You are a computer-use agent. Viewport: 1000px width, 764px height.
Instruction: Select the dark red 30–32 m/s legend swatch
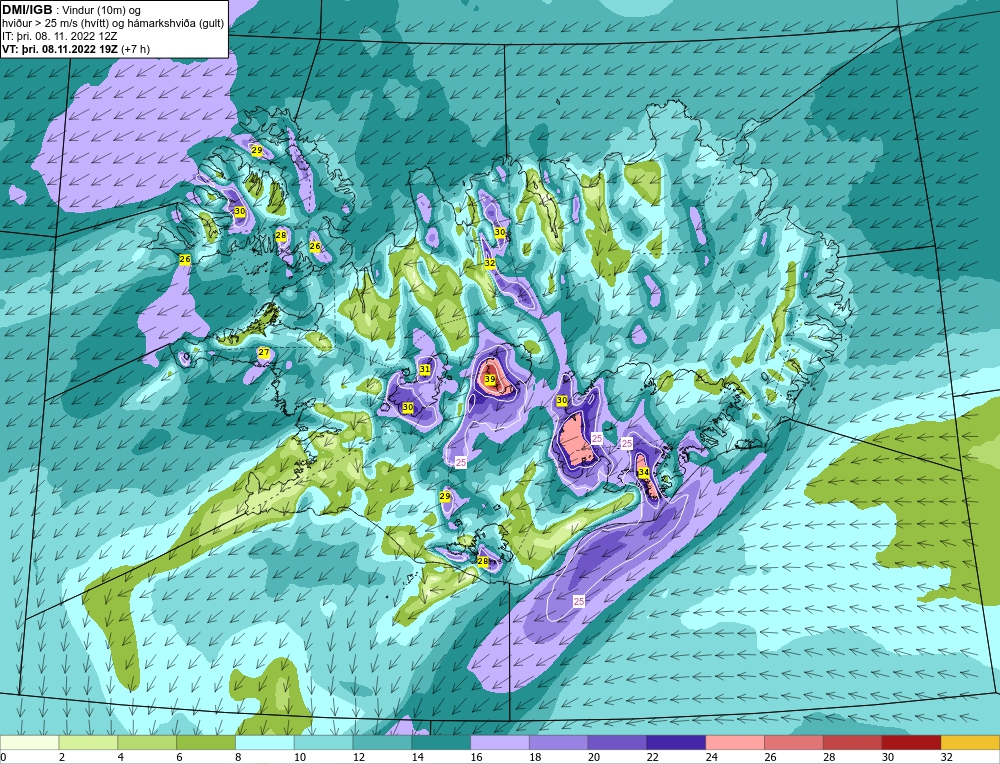(911, 742)
